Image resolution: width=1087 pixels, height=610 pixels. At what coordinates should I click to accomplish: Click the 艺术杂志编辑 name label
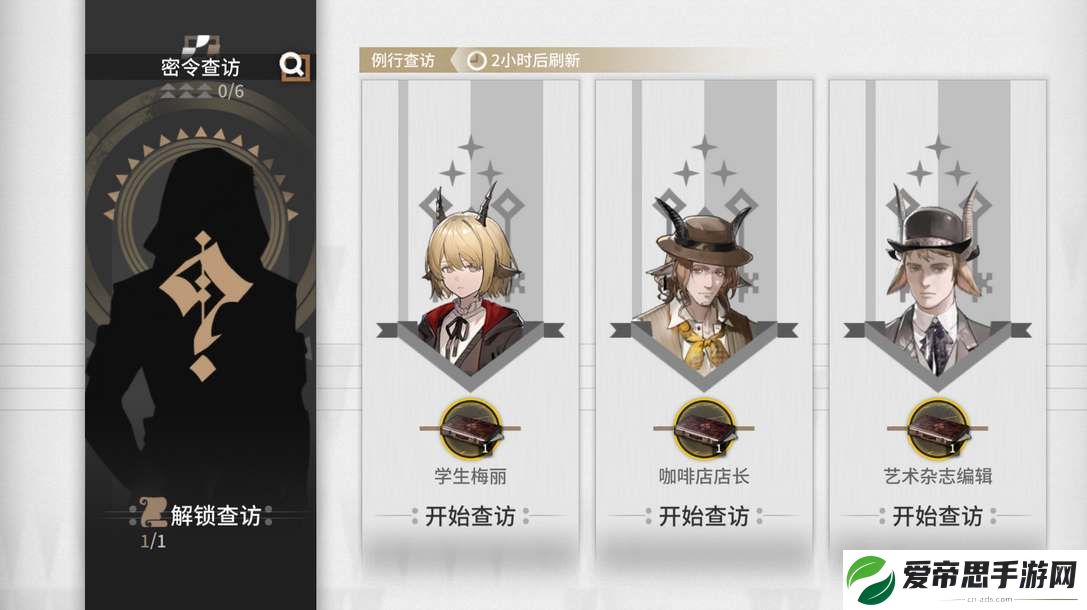(937, 476)
